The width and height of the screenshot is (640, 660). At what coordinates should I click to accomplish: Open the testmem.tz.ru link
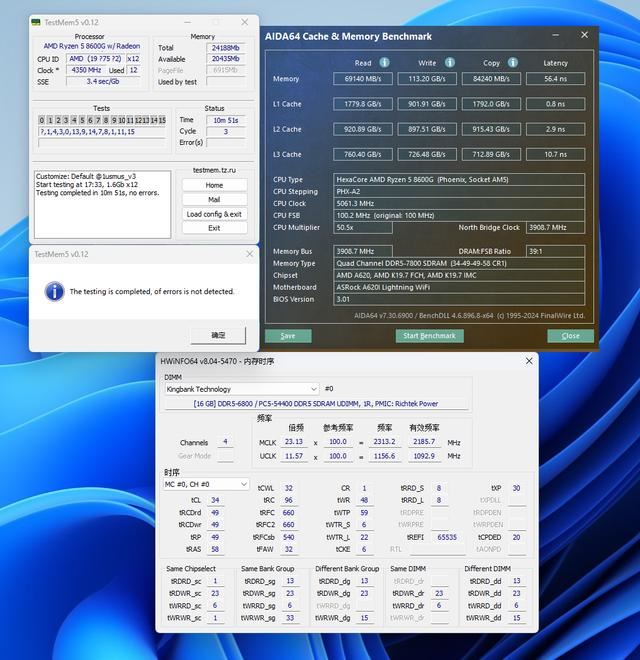coord(213,170)
